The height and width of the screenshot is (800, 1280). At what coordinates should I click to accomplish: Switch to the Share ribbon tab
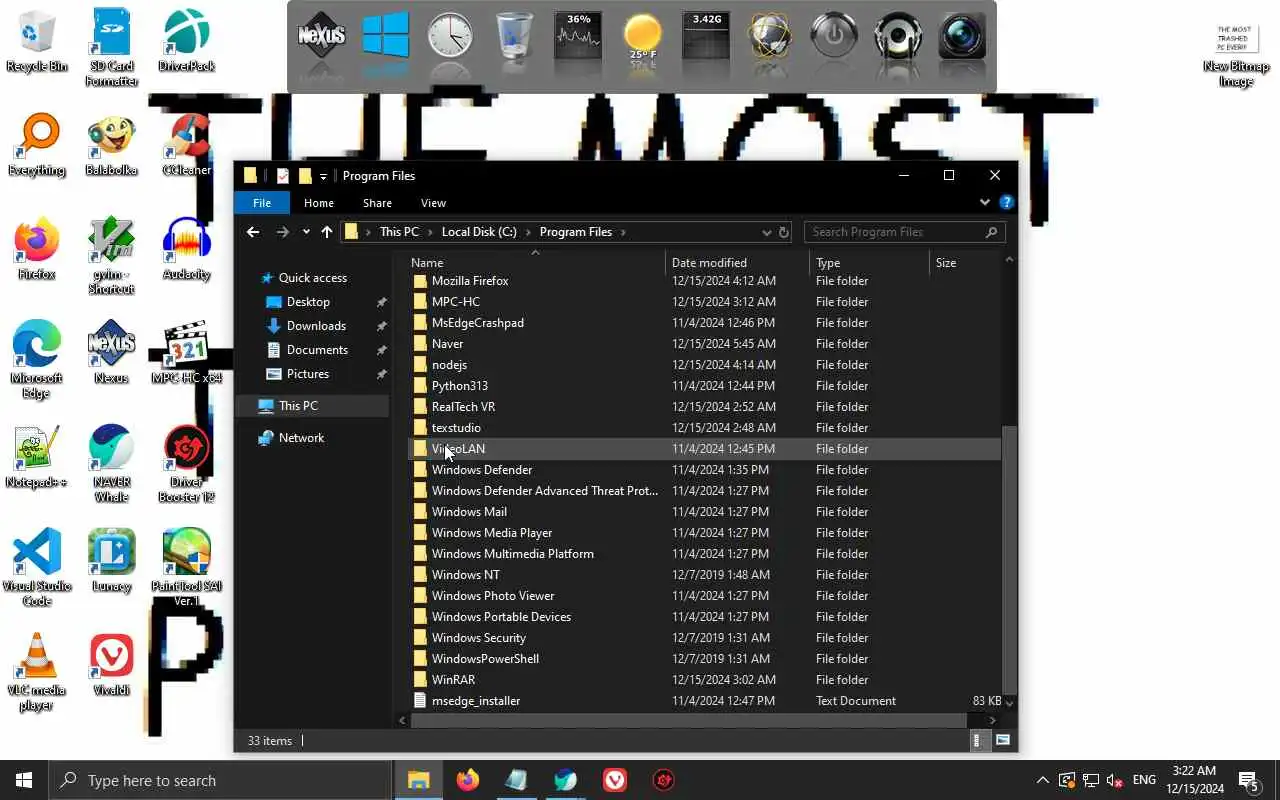377,203
